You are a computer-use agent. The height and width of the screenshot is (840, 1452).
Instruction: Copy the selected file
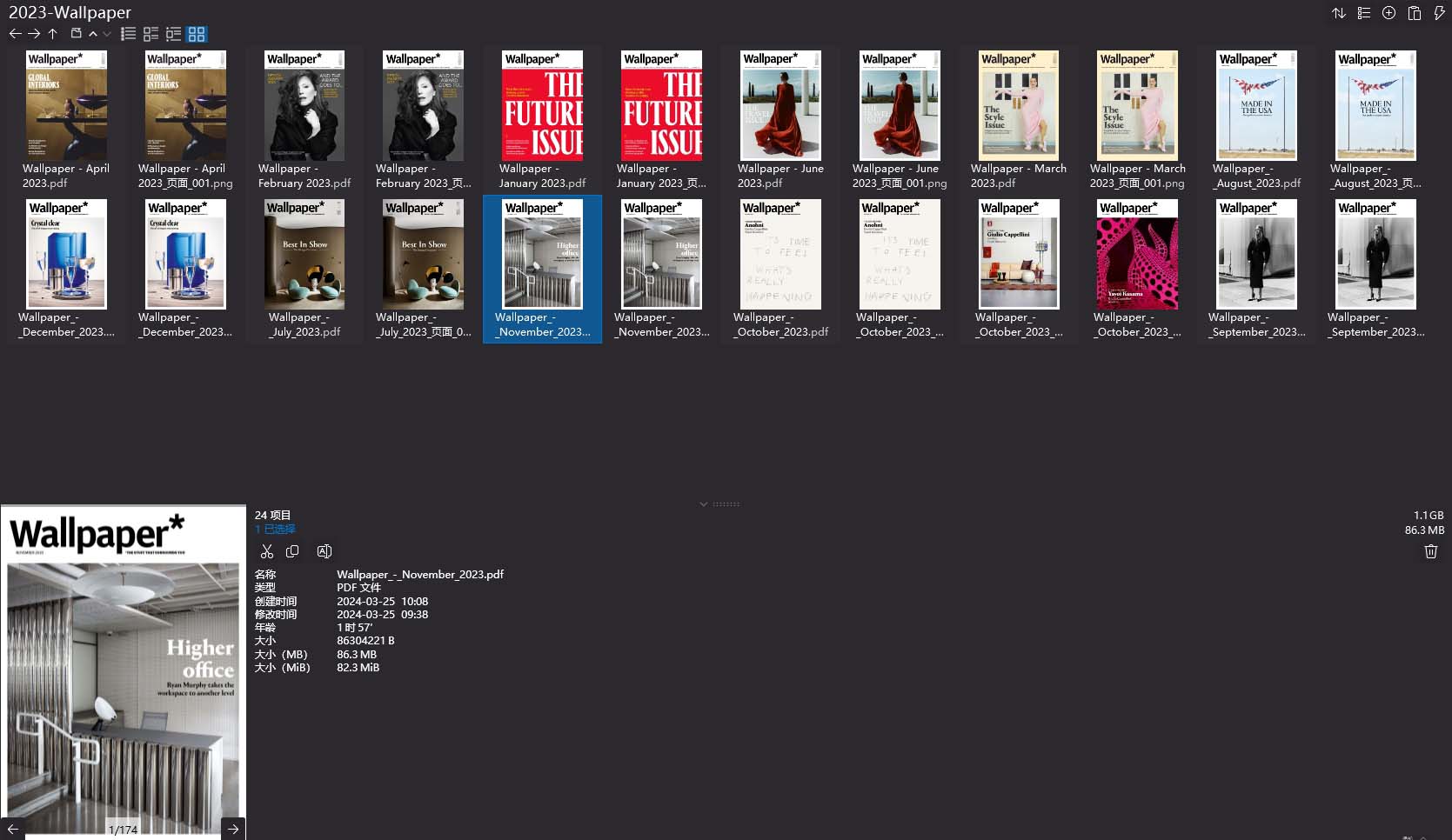click(292, 551)
